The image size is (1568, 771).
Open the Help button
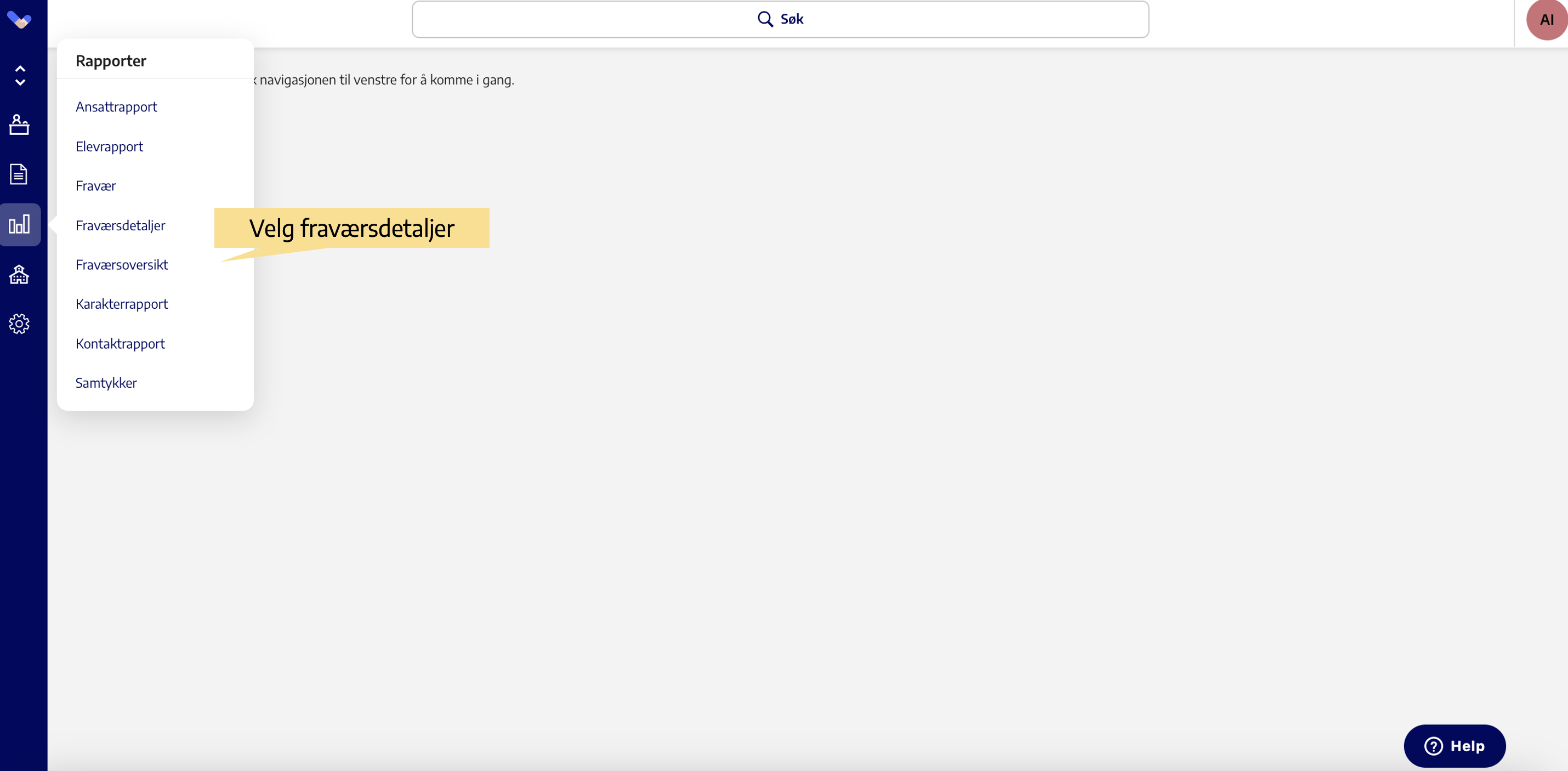tap(1454, 745)
